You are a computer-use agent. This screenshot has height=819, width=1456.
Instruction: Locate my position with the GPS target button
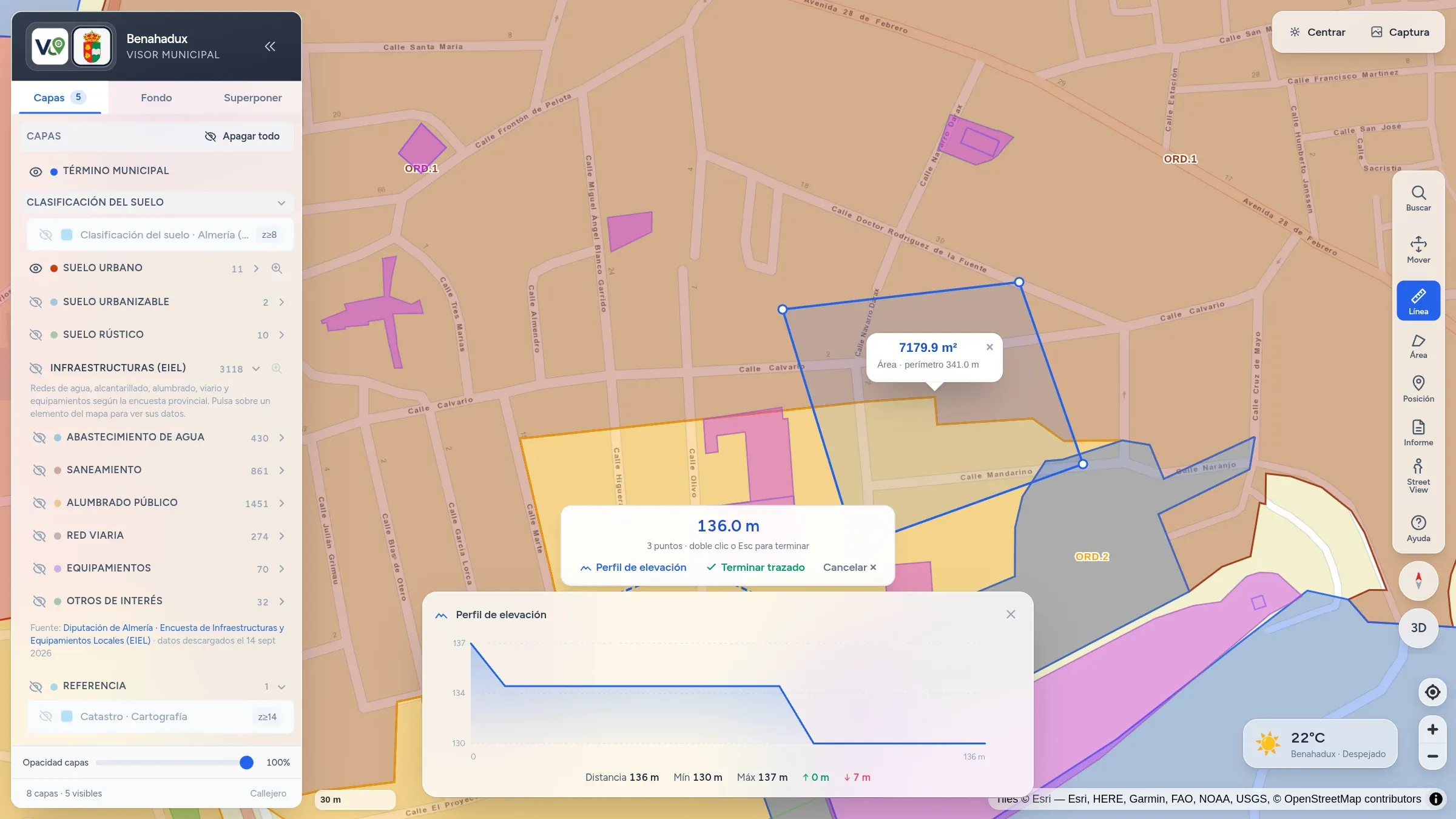point(1432,692)
